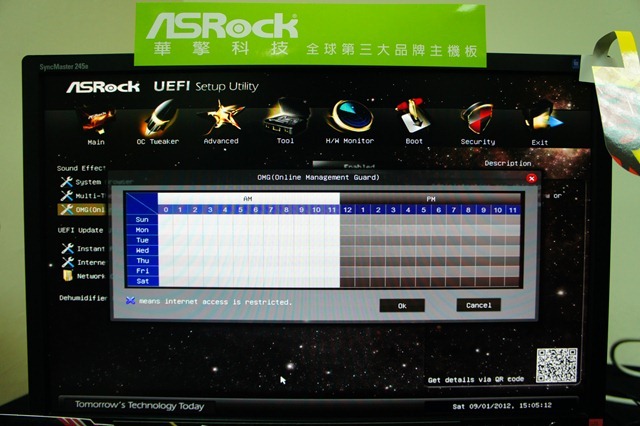Screen dimensions: 640x426
Task: Confirm the OMG schedule with Ok
Action: [x=402, y=306]
